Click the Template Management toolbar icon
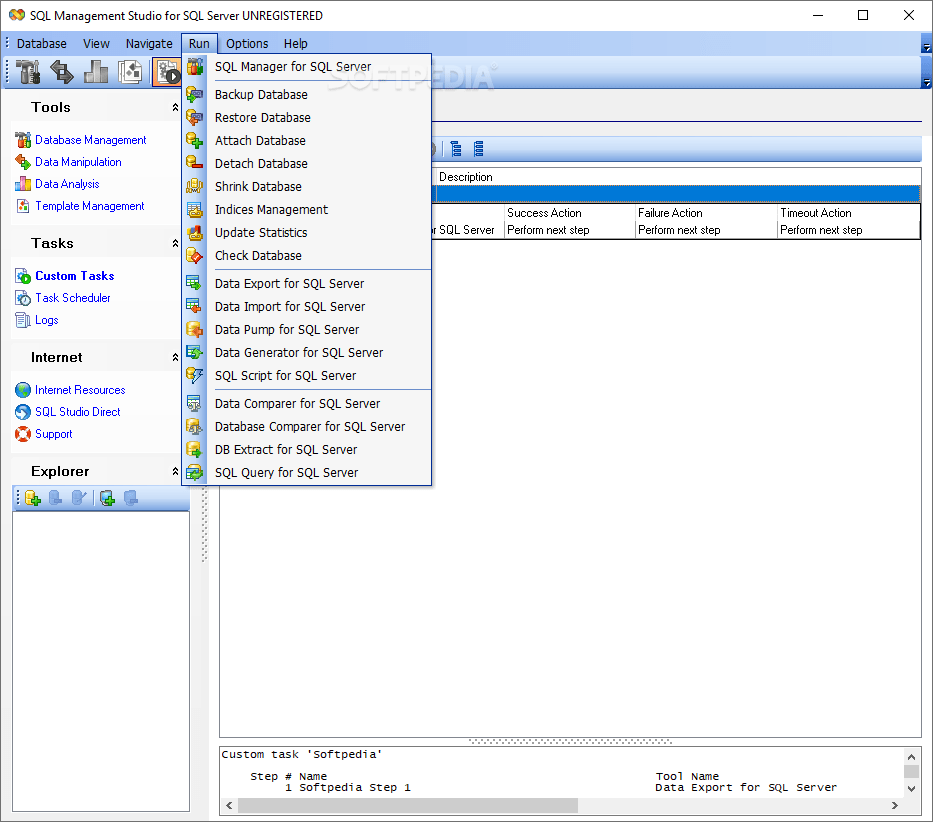Screen dimensions: 933x822 click(x=130, y=72)
